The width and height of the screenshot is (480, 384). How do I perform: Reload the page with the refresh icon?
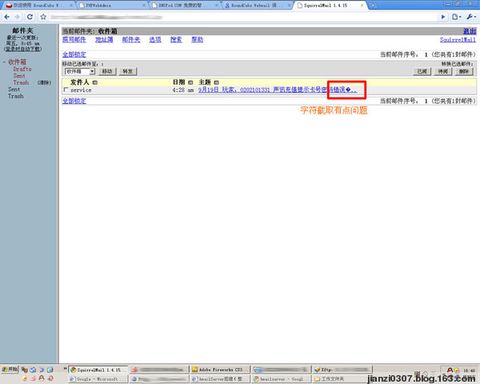pos(30,17)
